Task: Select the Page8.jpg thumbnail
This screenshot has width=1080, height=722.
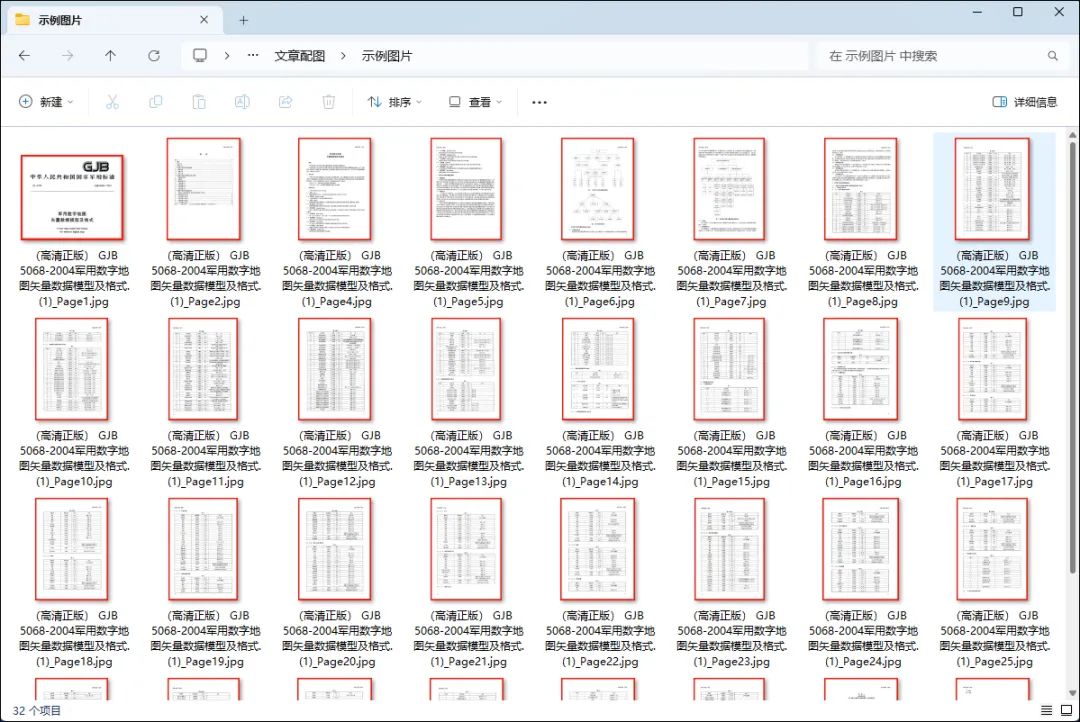Action: pyautogui.click(x=861, y=189)
